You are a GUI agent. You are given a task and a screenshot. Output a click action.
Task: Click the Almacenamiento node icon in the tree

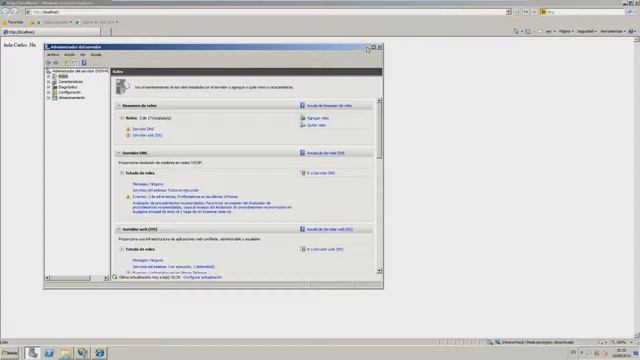click(x=55, y=98)
